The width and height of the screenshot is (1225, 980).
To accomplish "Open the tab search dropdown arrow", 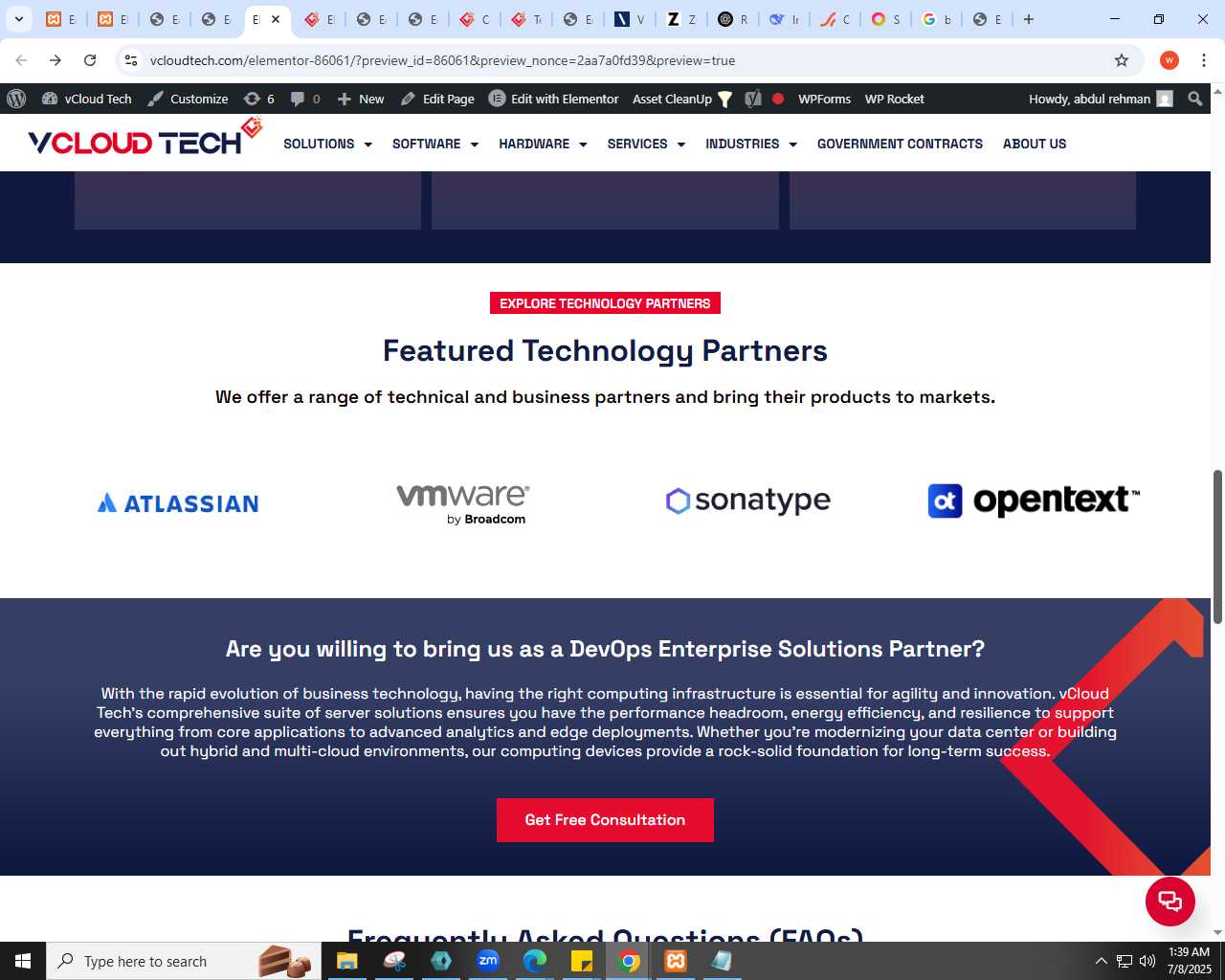I will click(x=19, y=19).
